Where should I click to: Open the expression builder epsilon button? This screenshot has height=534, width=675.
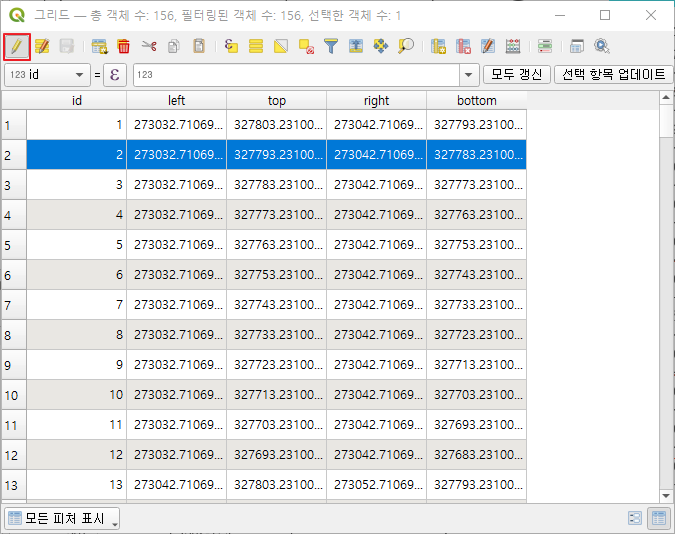(x=115, y=75)
